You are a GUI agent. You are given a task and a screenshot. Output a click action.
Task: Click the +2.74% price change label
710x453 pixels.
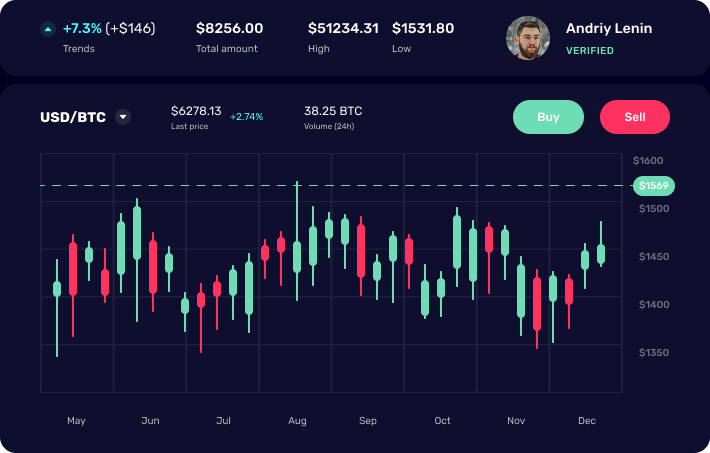click(x=246, y=117)
